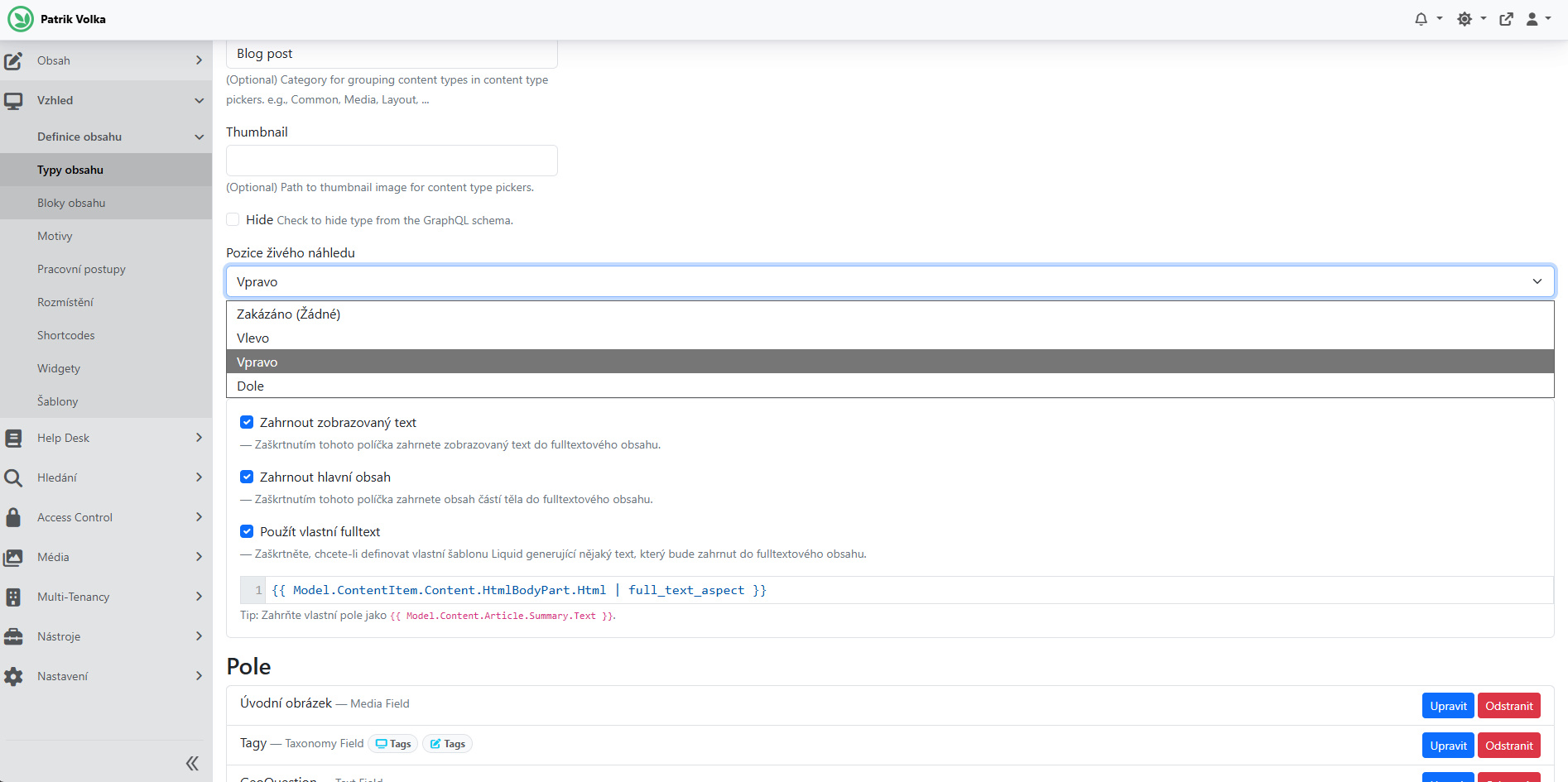Select Zakázáno (Žádné) option
This screenshot has width=1568, height=782.
[890, 314]
